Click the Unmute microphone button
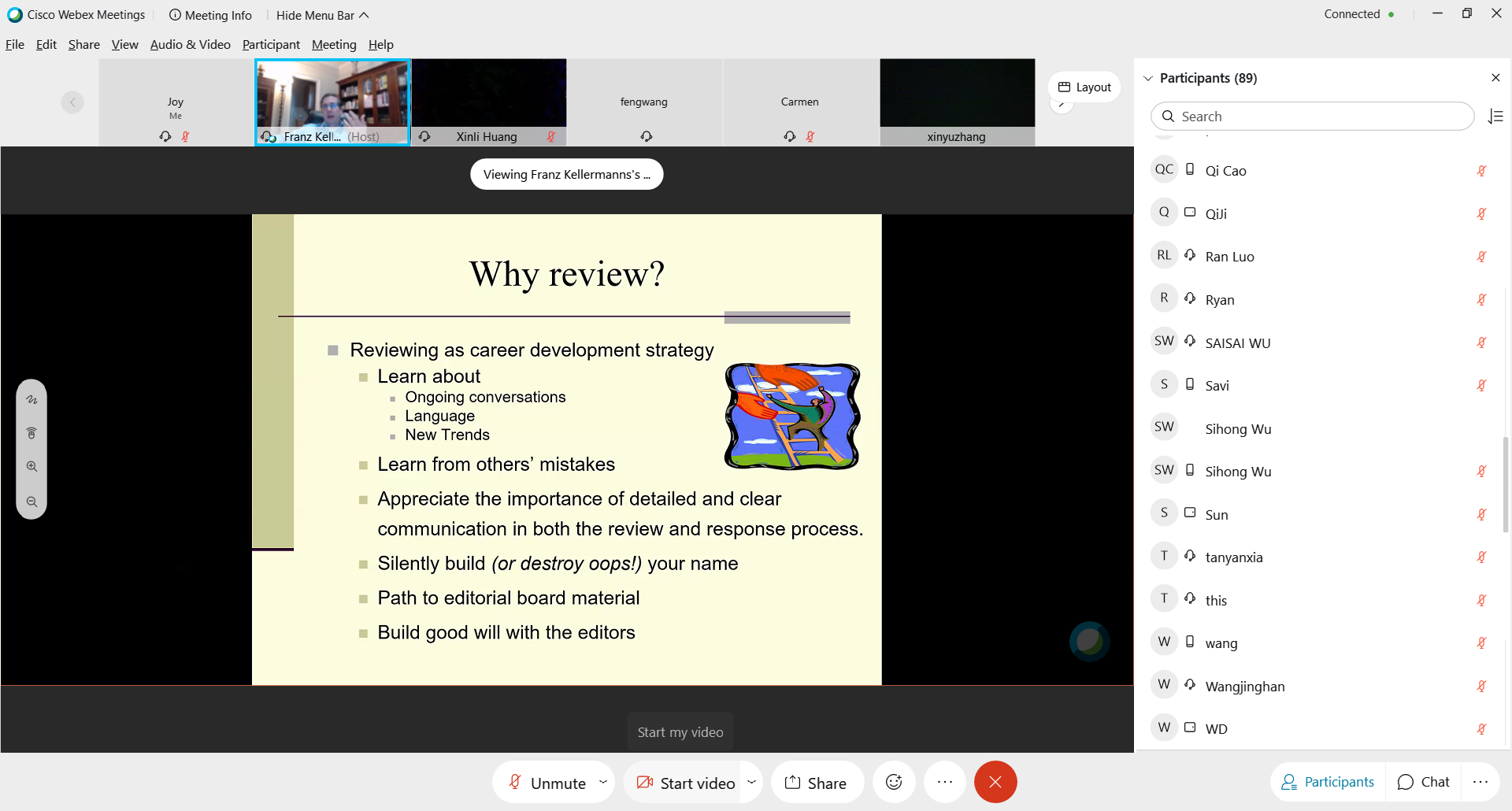 coord(548,783)
